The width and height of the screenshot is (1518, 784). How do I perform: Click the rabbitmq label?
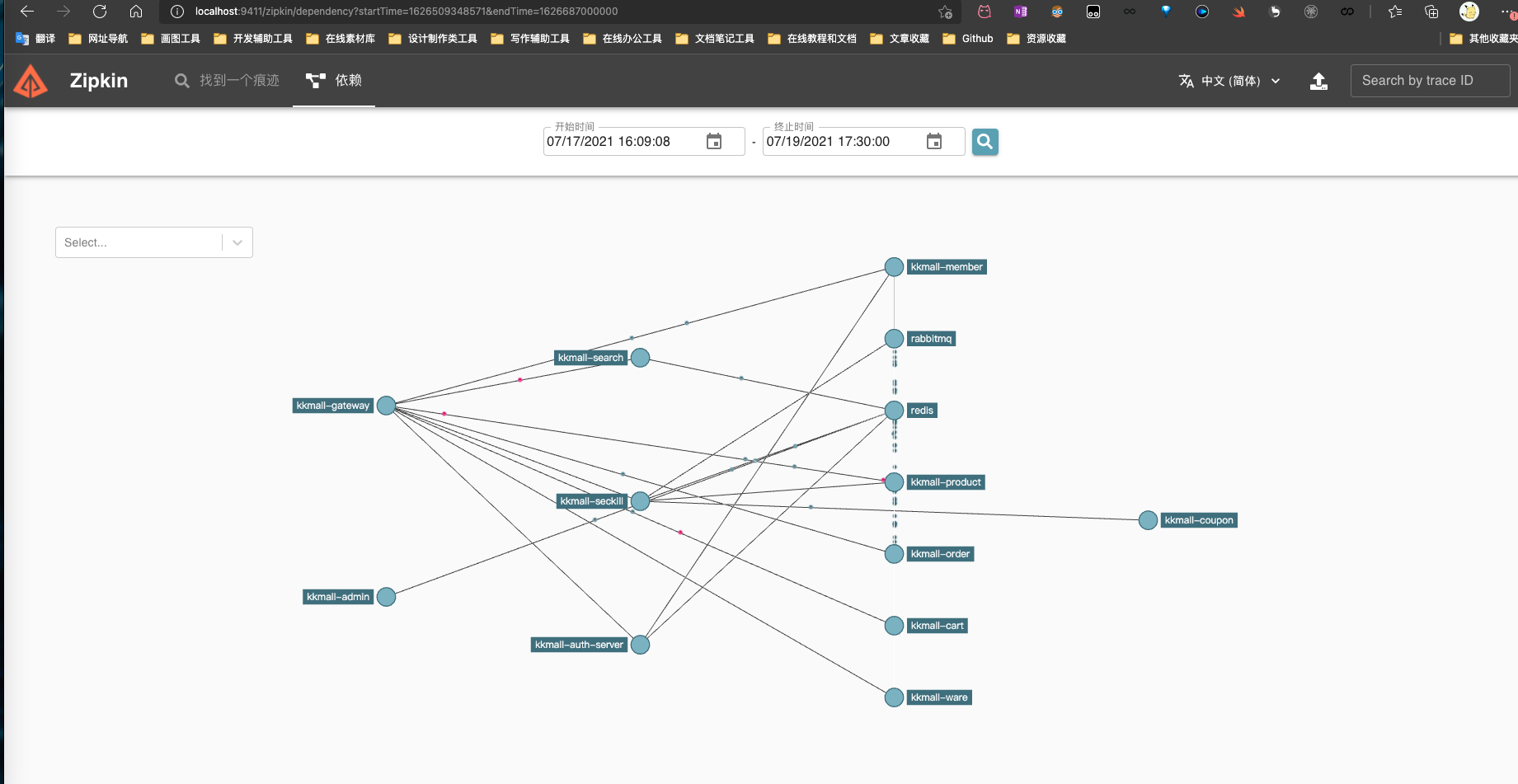tap(931, 339)
